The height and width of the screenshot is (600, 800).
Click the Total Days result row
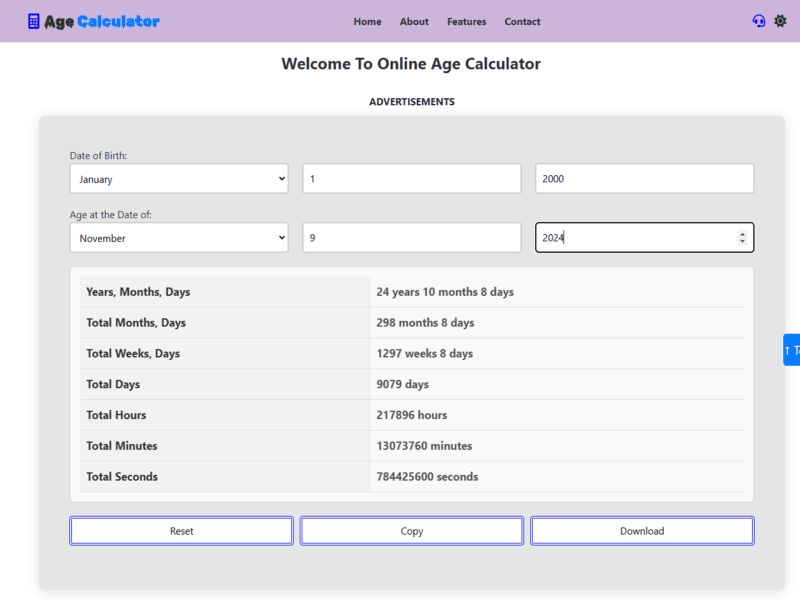coord(411,384)
